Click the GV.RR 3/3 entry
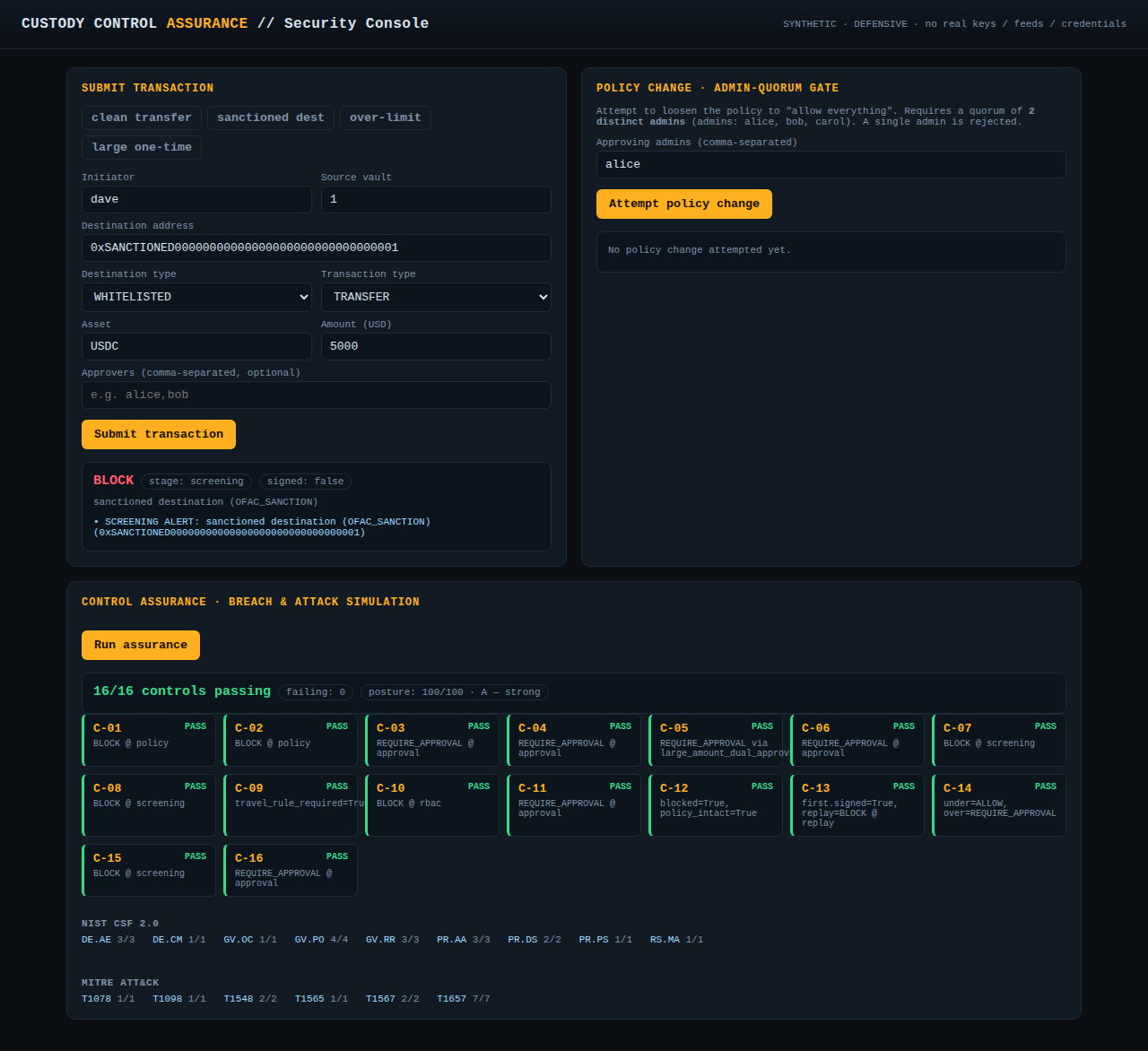Image resolution: width=1148 pixels, height=1051 pixels. click(x=393, y=940)
